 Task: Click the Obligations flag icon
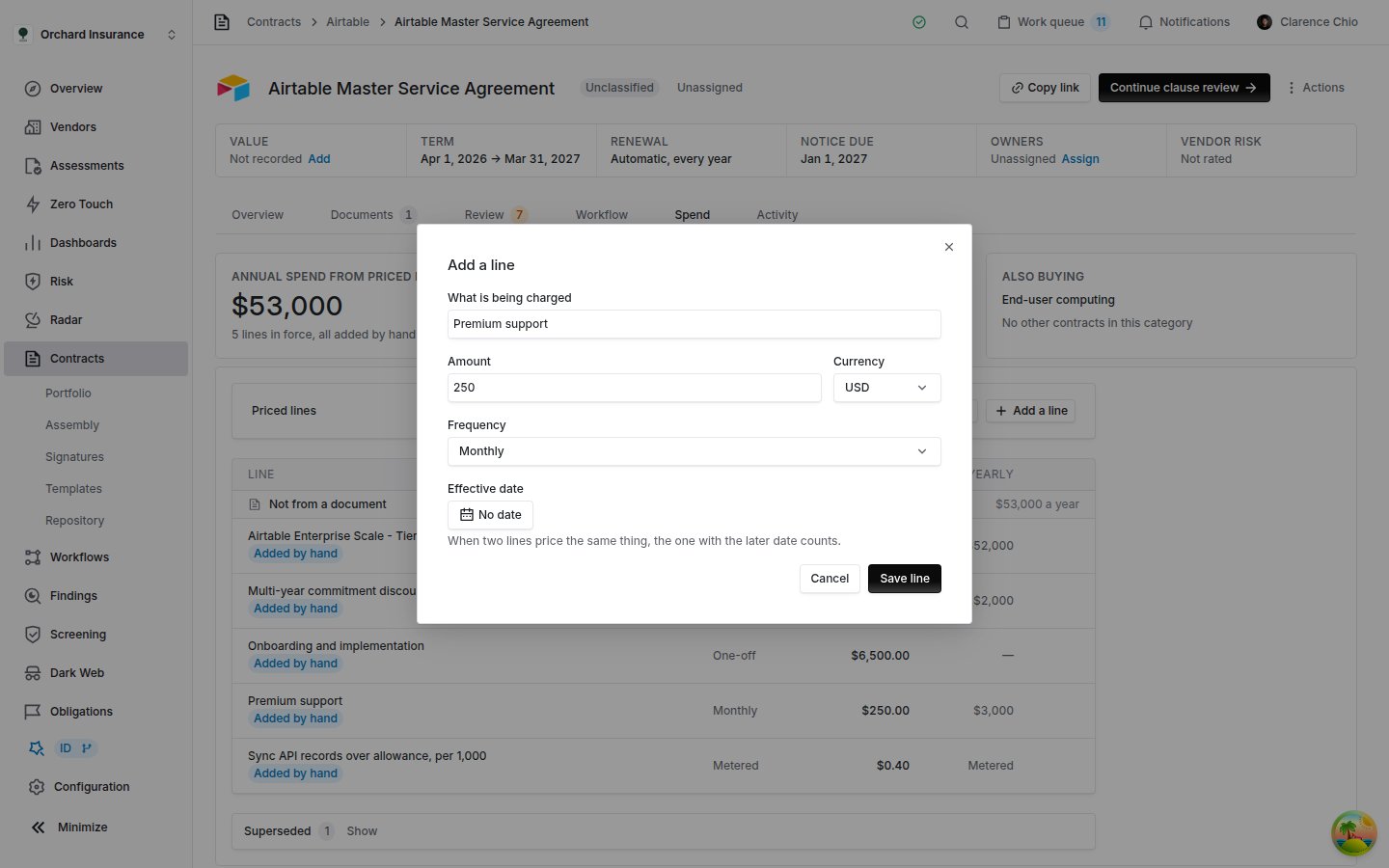tap(33, 712)
